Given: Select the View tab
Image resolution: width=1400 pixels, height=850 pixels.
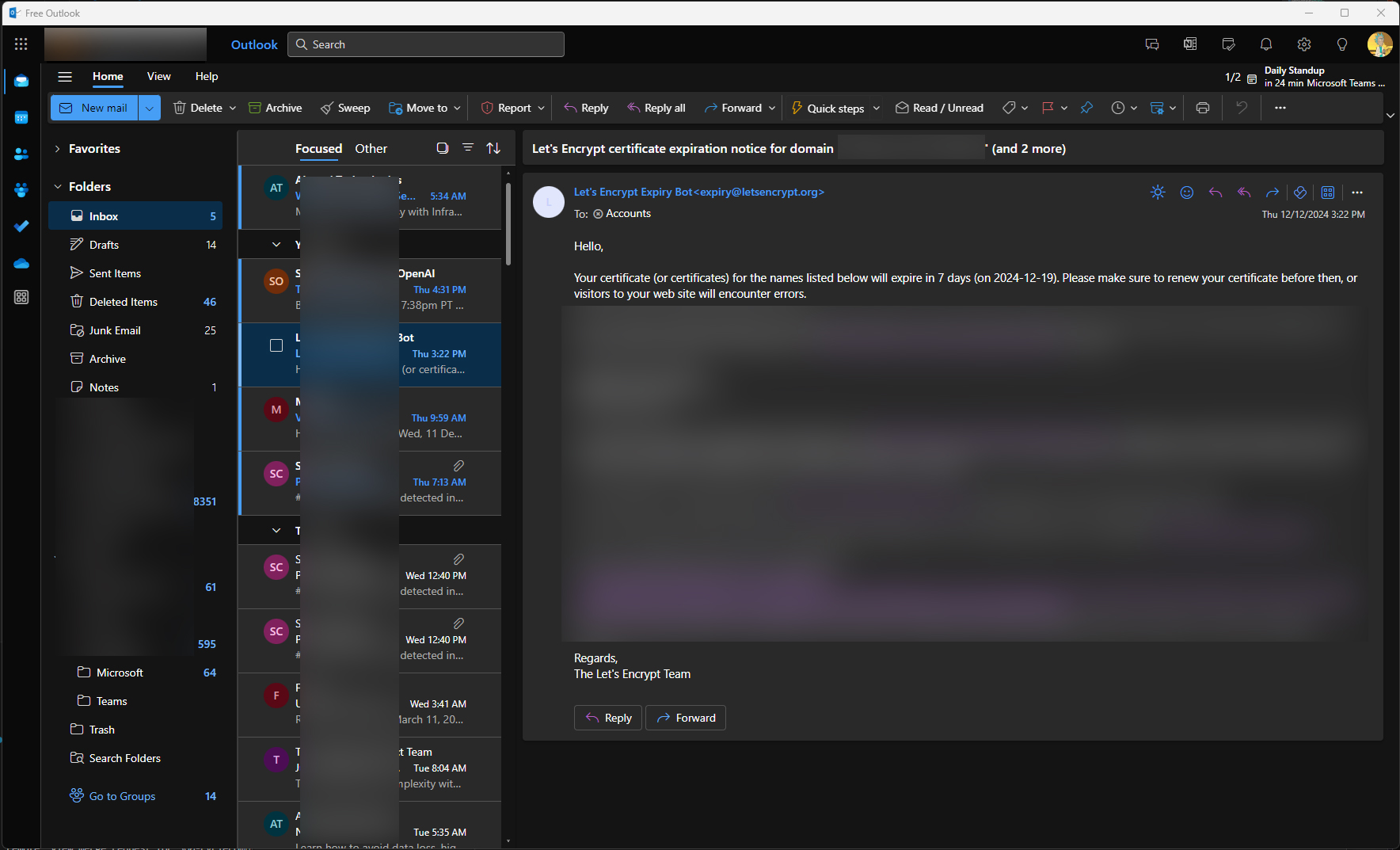Looking at the screenshot, I should 158,77.
